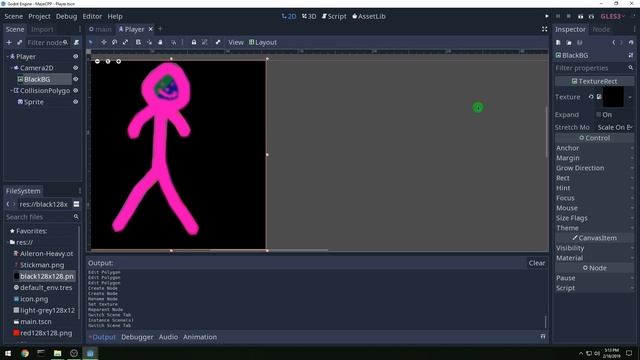Switch to the main scene tab

coord(100,29)
